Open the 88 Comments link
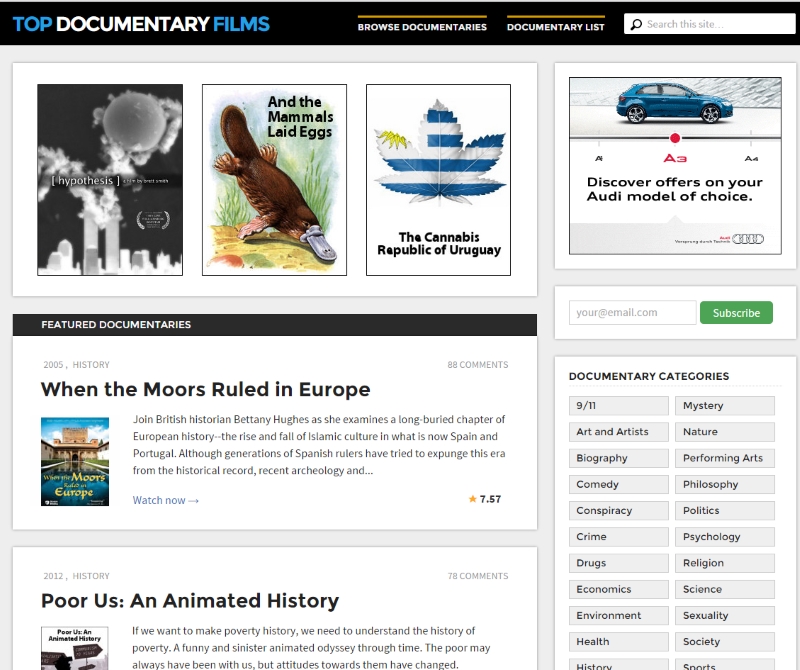Screen dimensions: 800x670 [478, 365]
